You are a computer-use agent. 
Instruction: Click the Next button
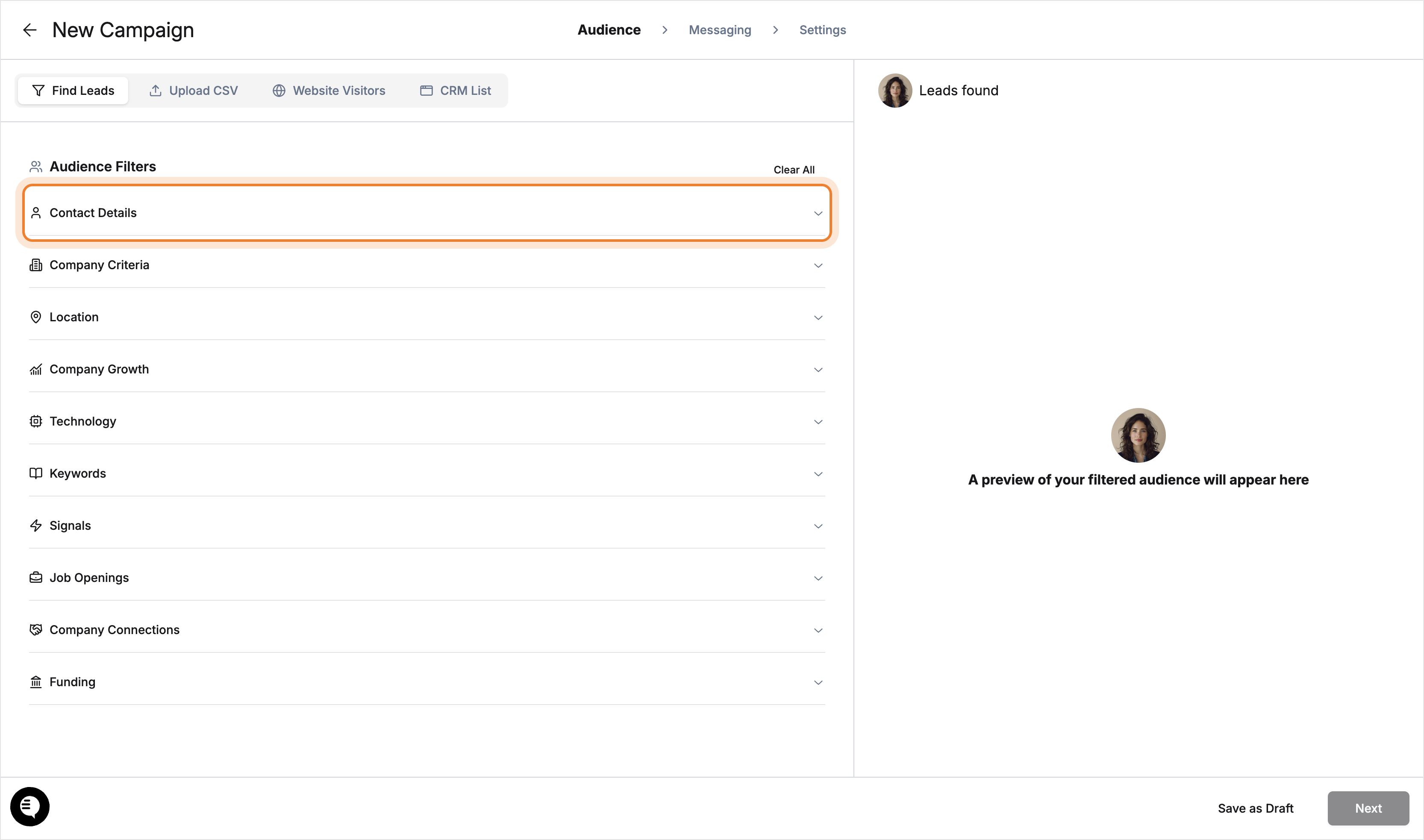pos(1368,808)
